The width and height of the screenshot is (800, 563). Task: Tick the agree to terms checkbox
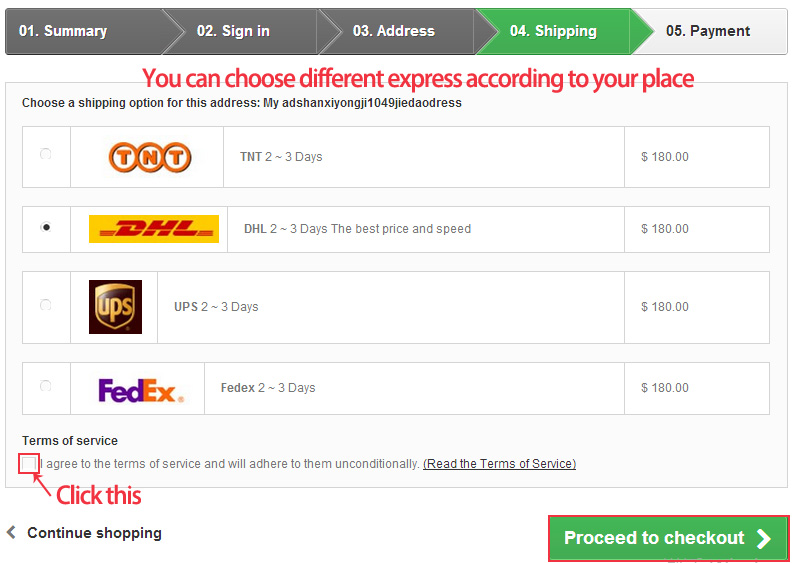pyautogui.click(x=29, y=463)
